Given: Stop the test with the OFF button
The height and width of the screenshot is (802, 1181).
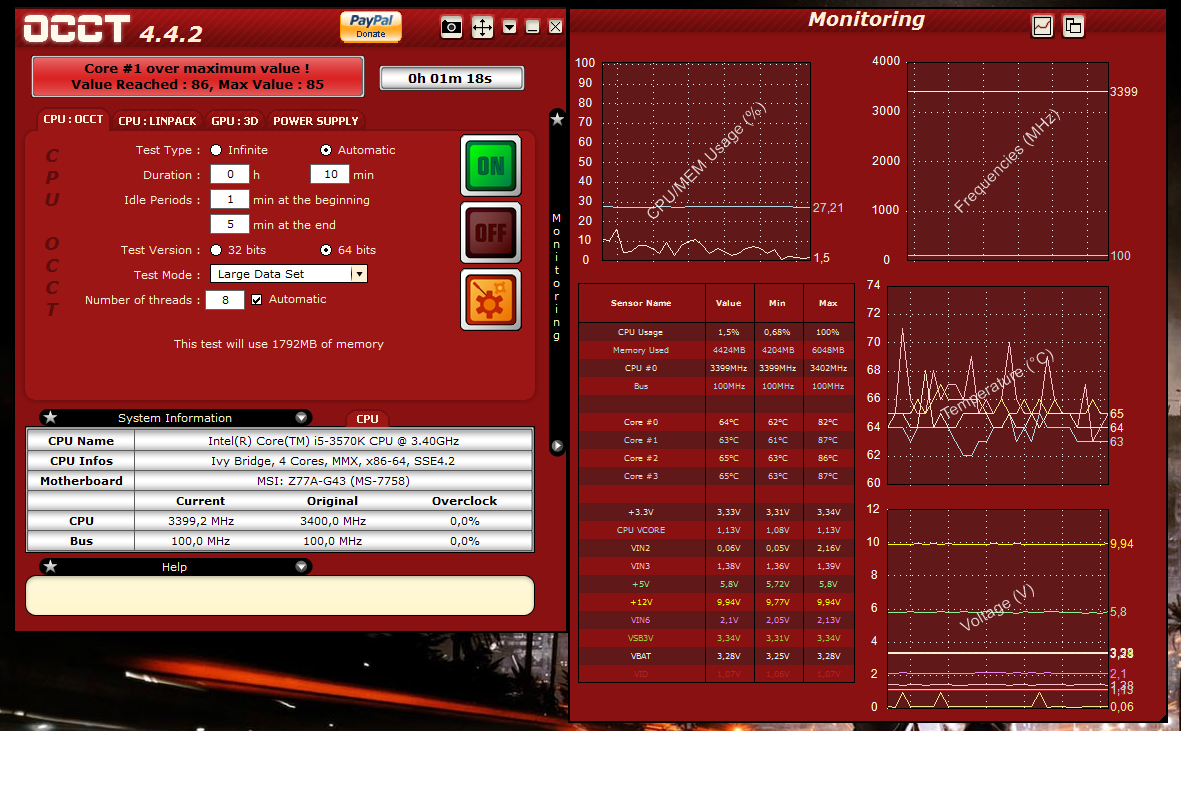Looking at the screenshot, I should 491,233.
